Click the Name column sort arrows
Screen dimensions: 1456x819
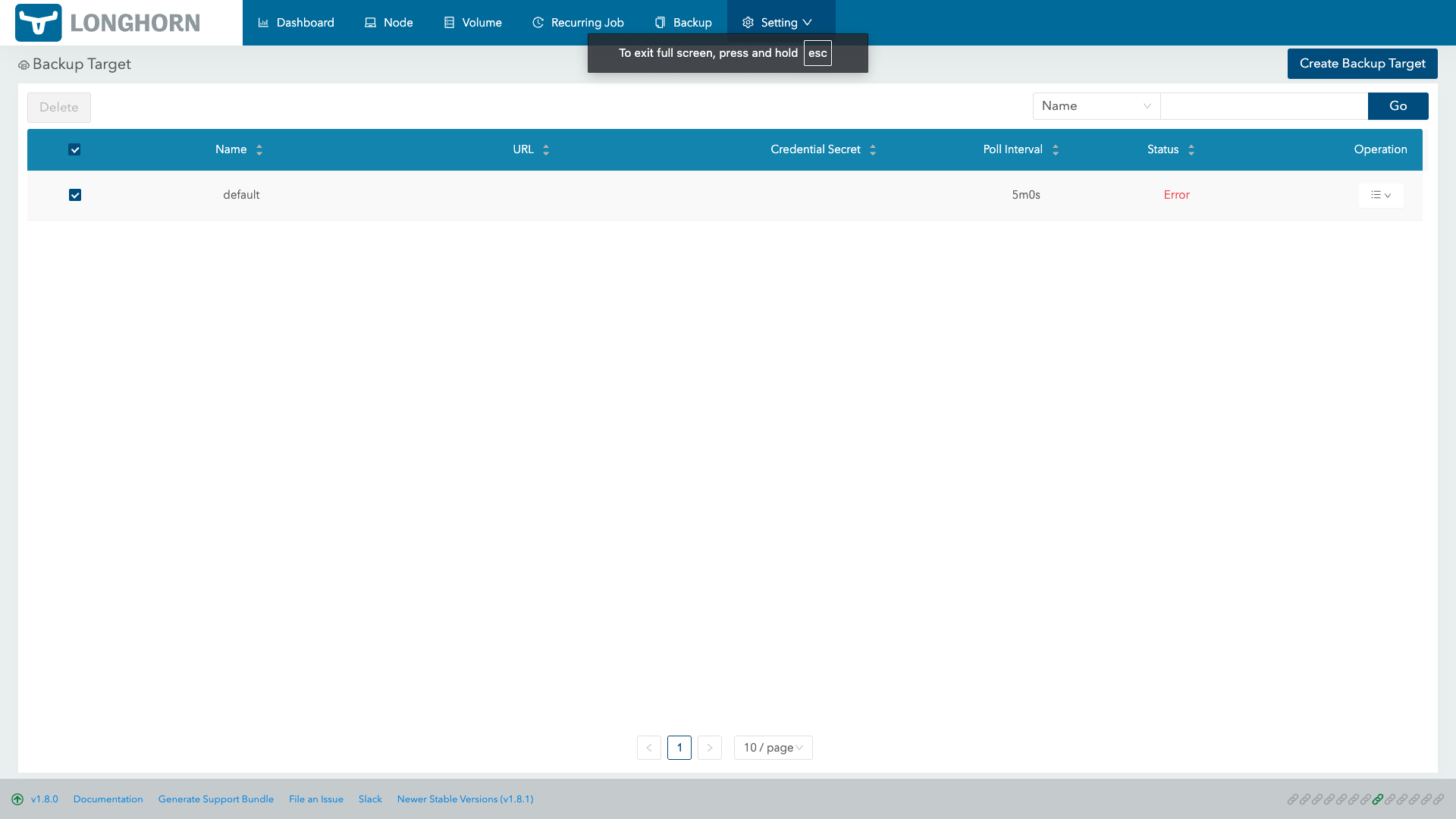(259, 150)
